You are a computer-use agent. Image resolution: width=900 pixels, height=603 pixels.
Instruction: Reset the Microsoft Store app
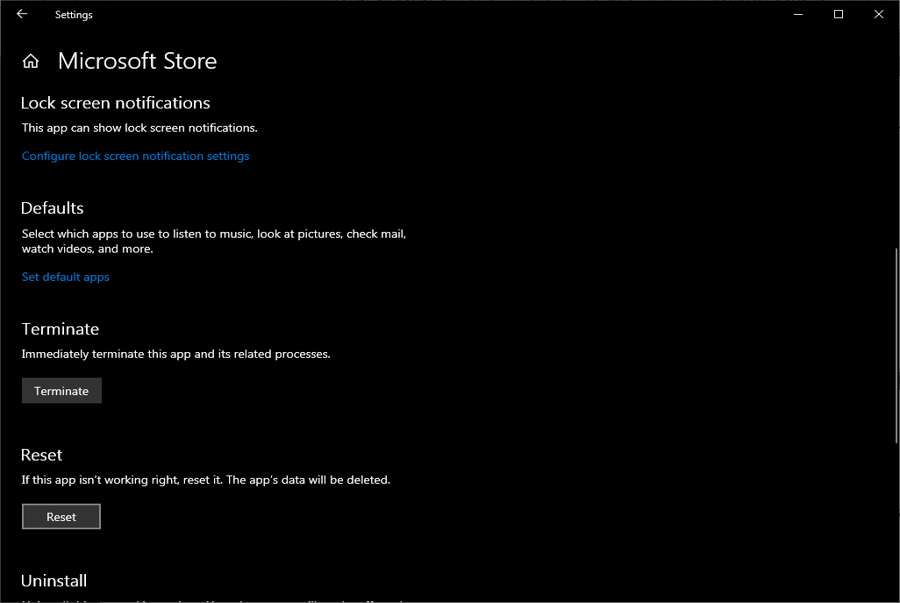pos(61,516)
